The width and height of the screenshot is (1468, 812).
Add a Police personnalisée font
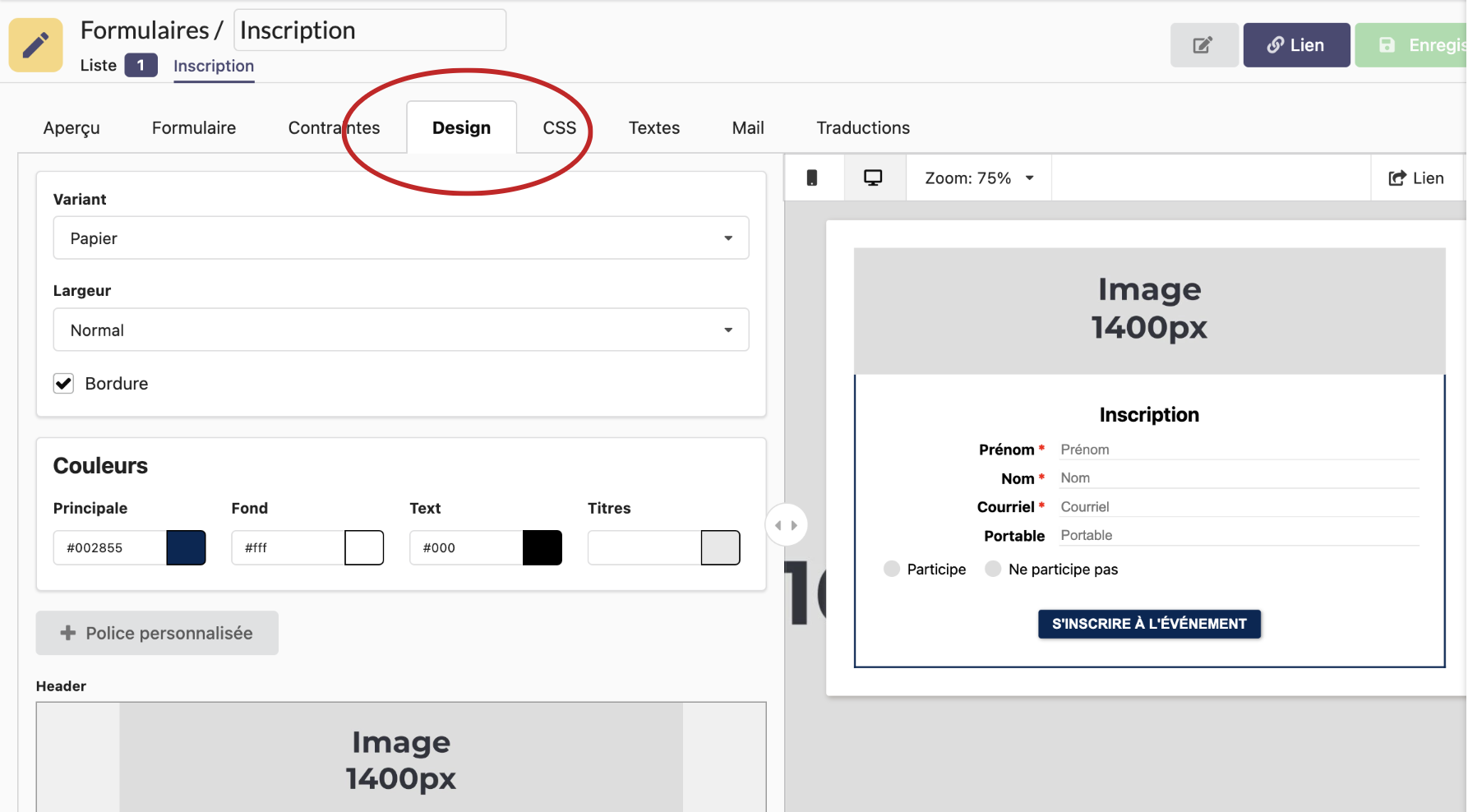tap(157, 633)
